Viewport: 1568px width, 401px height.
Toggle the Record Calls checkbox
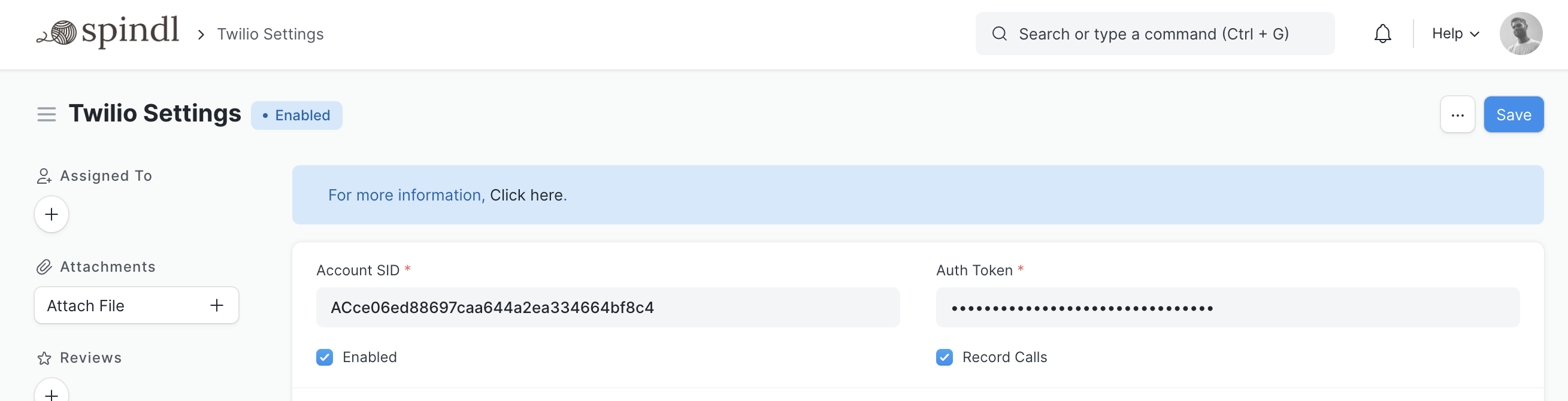pyautogui.click(x=944, y=357)
